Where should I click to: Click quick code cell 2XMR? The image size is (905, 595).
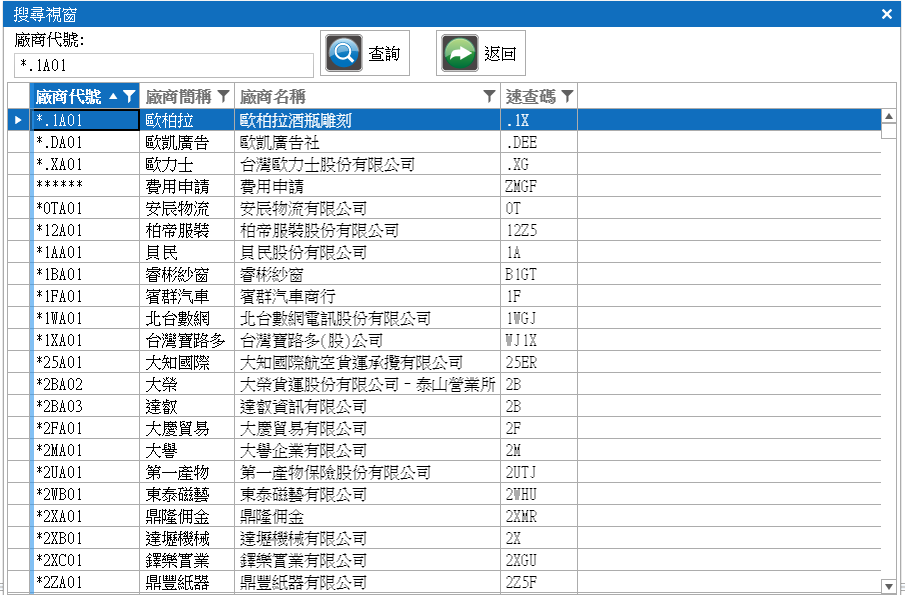[x=539, y=515]
